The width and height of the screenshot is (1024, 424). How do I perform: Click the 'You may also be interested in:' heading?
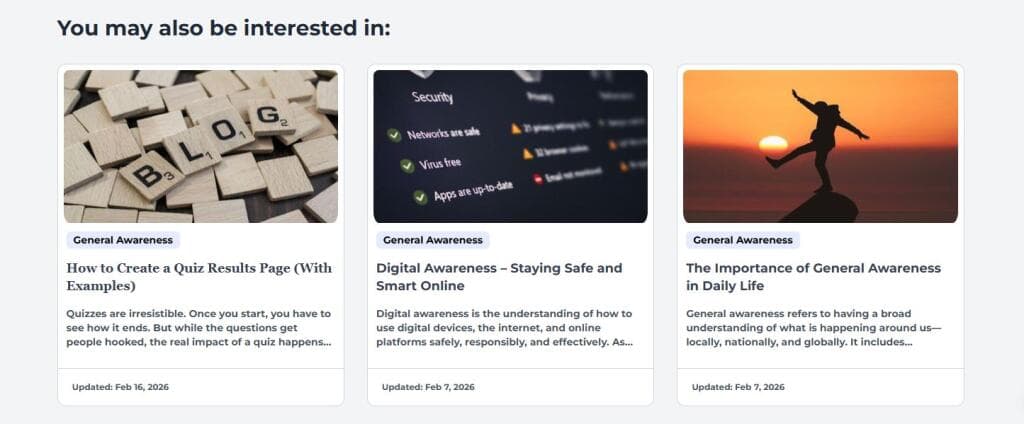(x=223, y=28)
